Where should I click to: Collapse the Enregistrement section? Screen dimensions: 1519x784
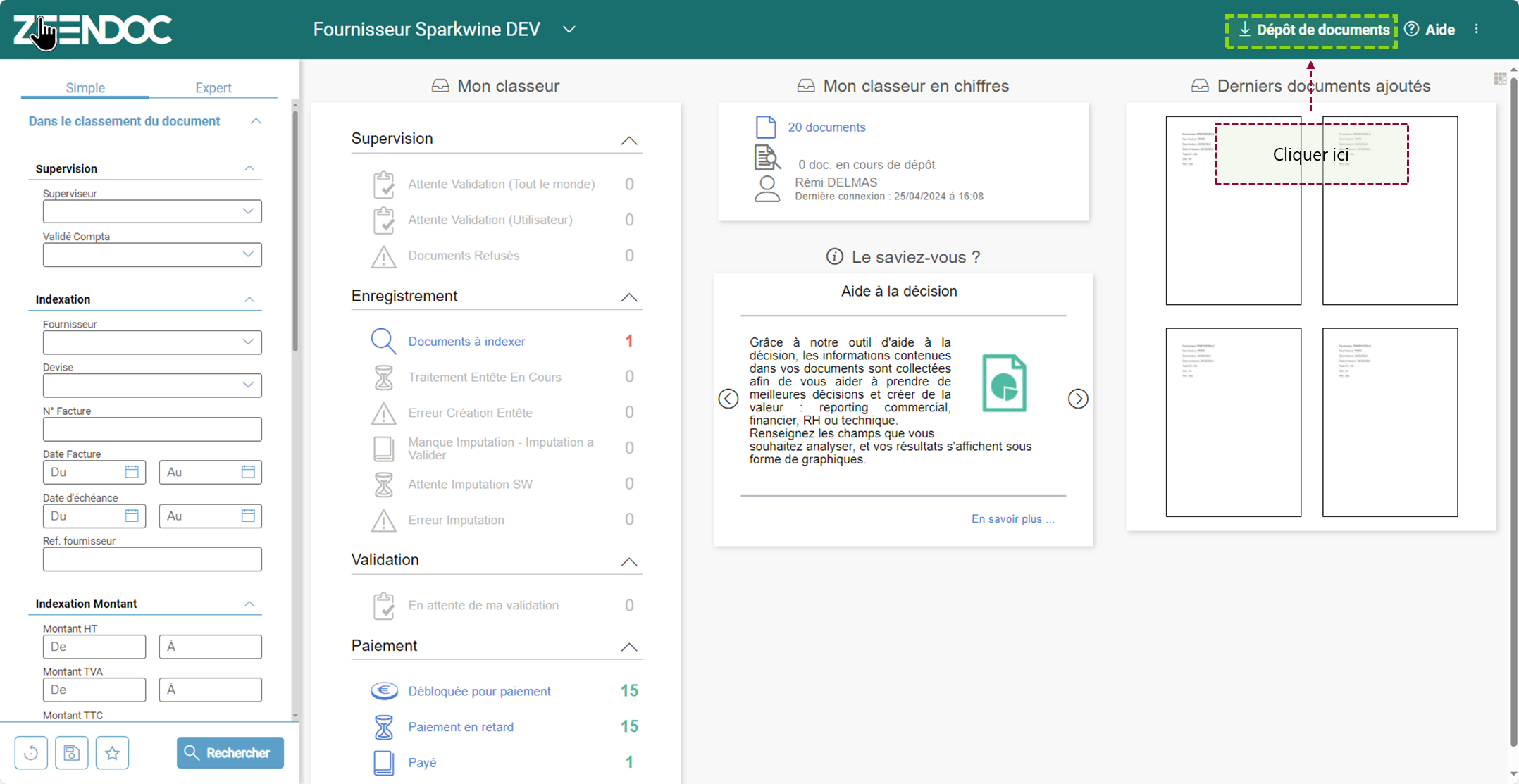point(628,297)
